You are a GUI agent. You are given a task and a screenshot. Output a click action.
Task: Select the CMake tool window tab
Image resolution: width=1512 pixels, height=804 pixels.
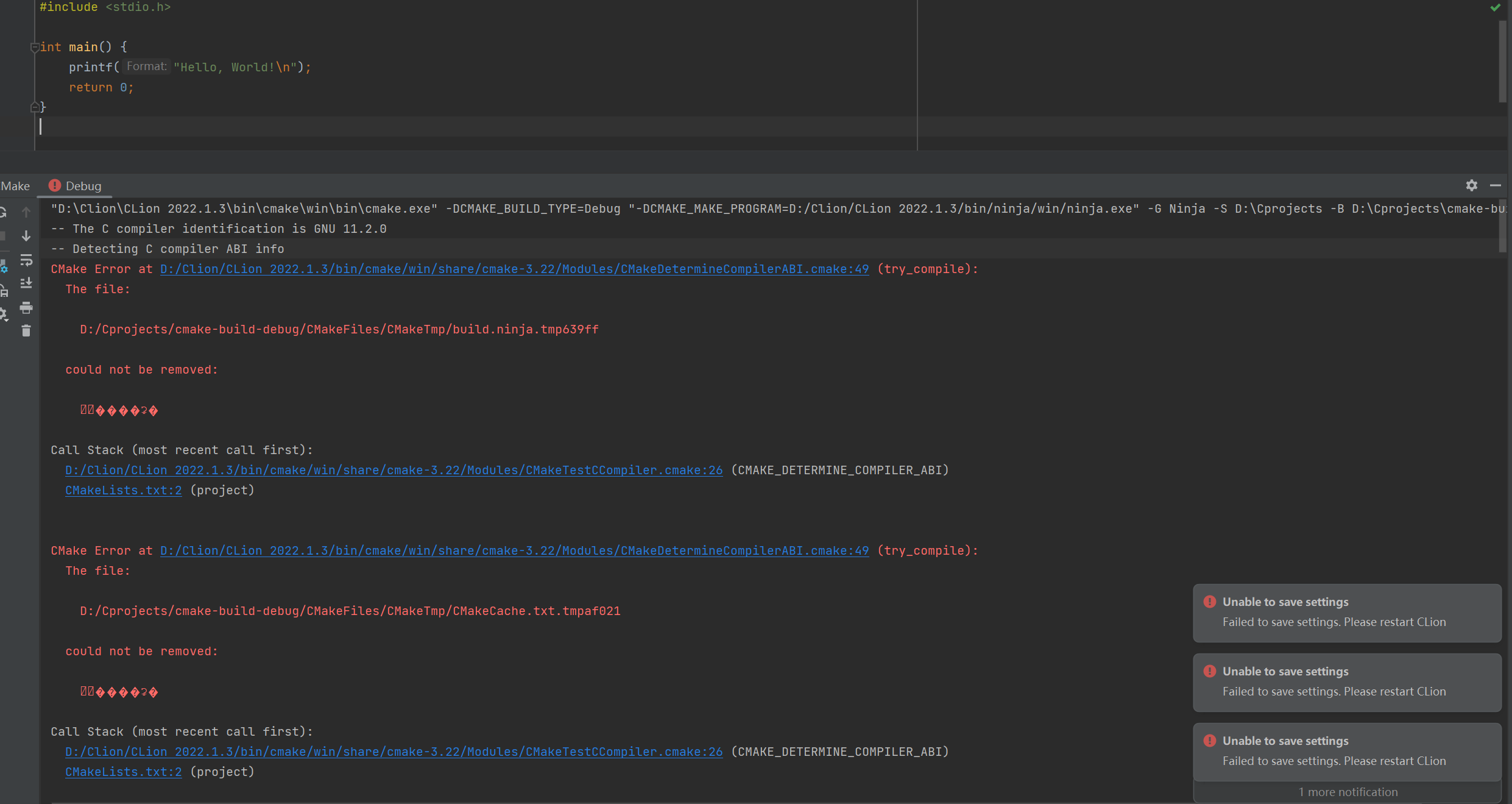[15, 186]
